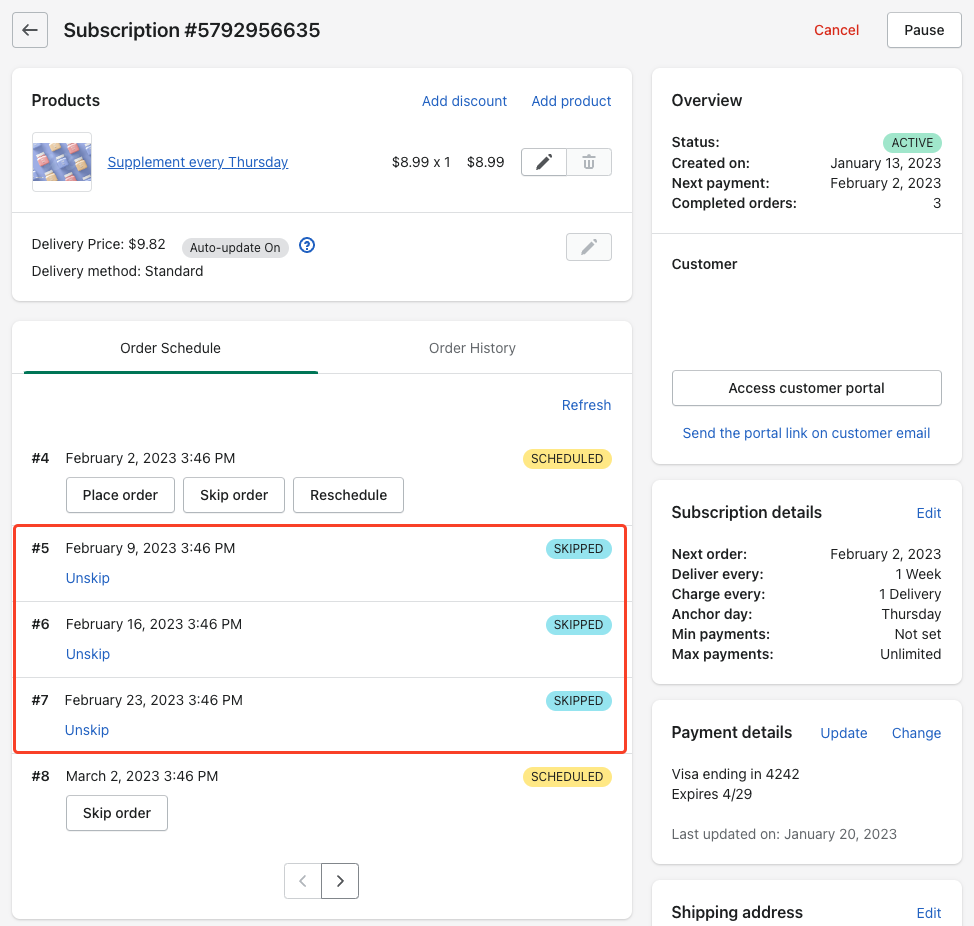Pause the subscription
Image resolution: width=974 pixels, height=926 pixels.
tap(924, 30)
